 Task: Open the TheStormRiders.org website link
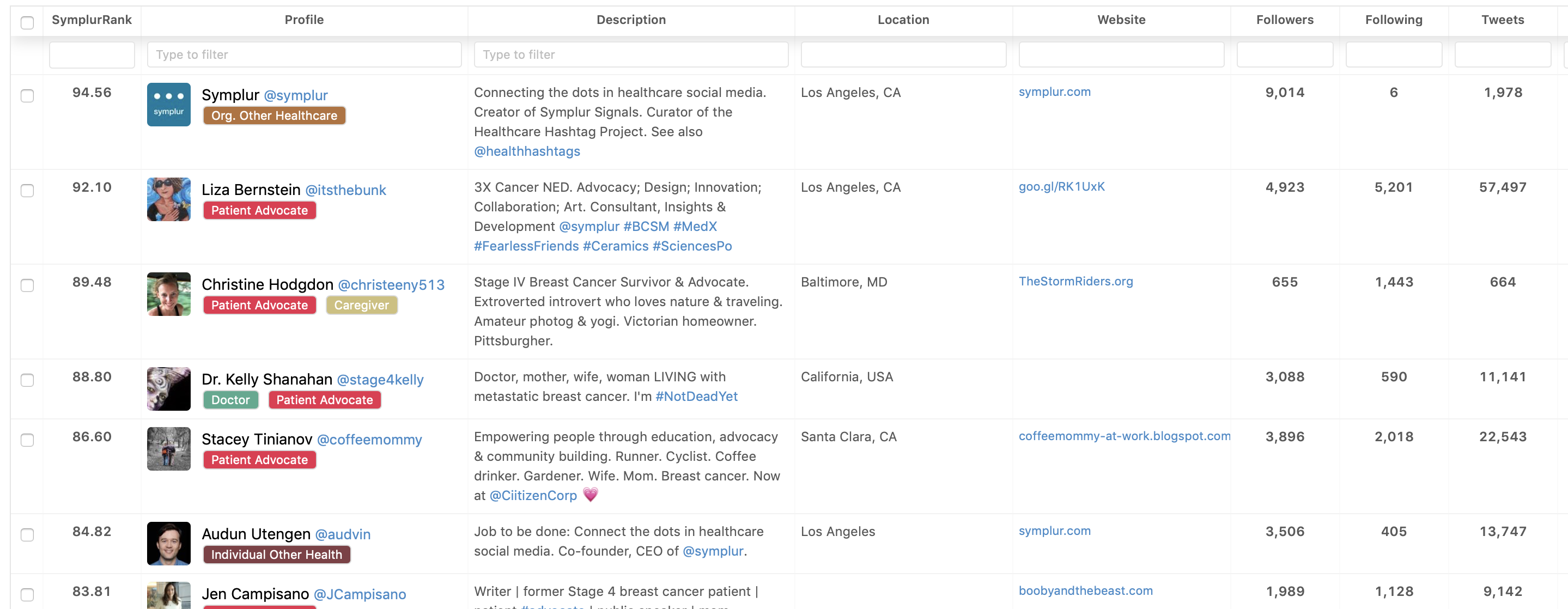(1076, 282)
